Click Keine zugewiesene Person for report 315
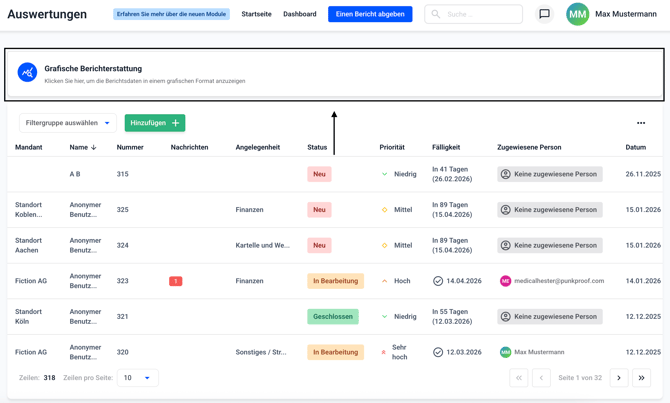670x403 pixels. pos(550,174)
